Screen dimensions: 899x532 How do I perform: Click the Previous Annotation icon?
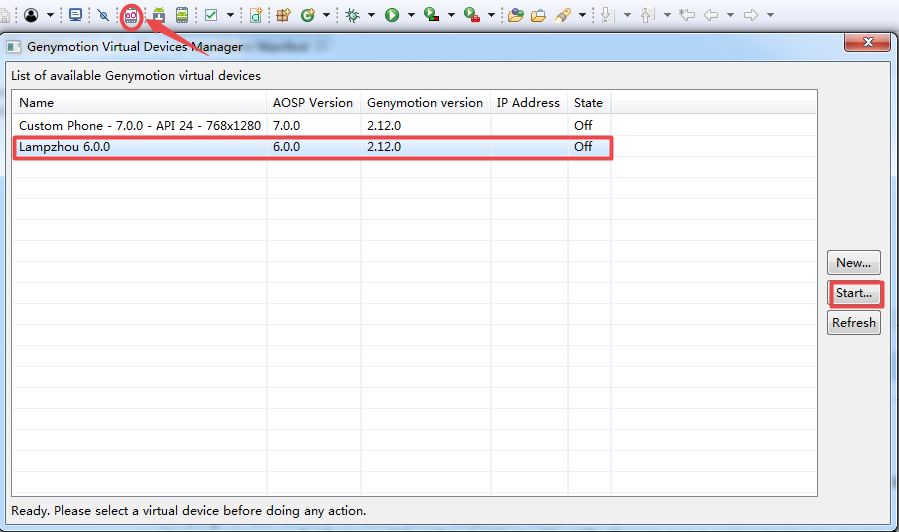[x=648, y=15]
